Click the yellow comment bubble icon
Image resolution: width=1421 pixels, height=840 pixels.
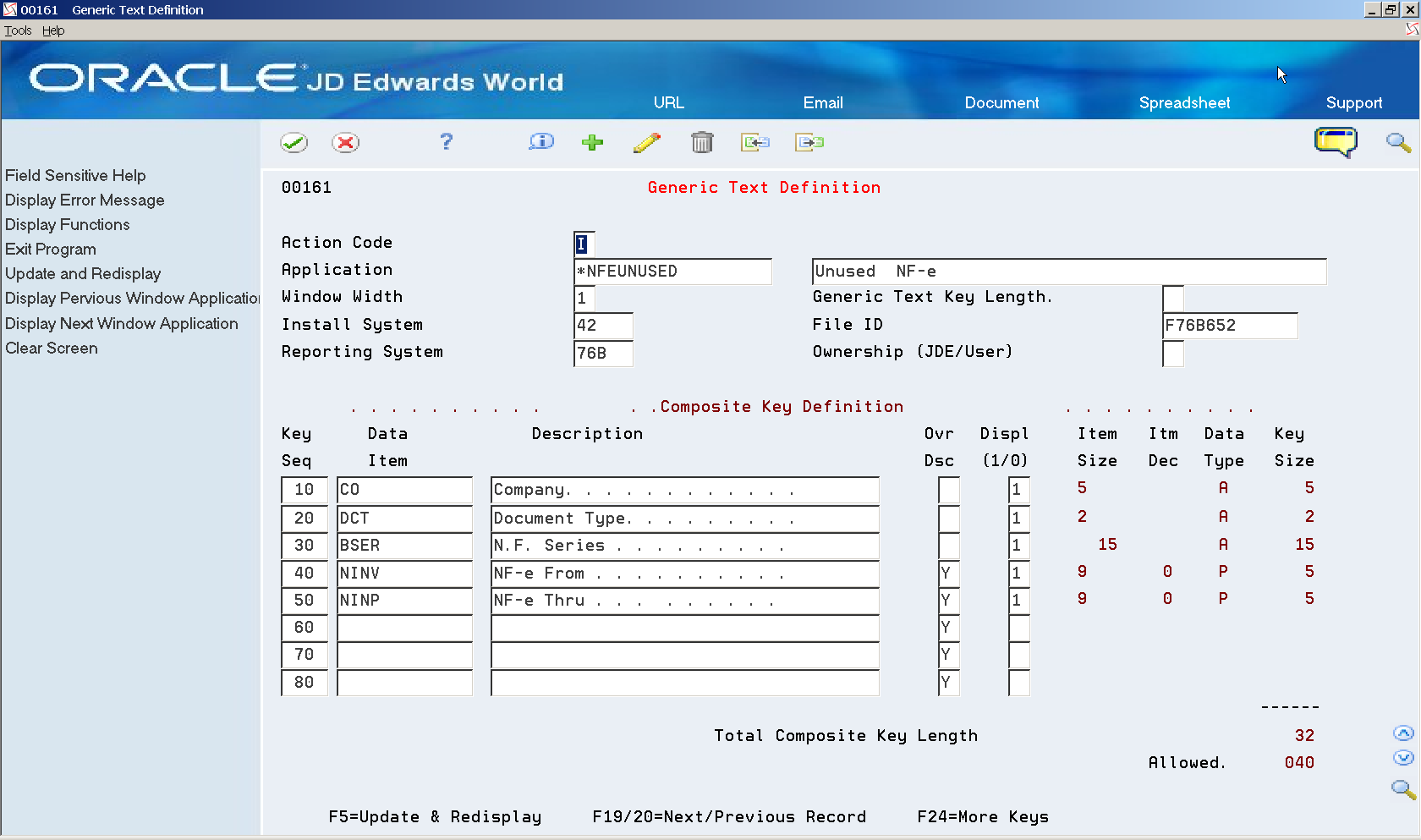1336,142
